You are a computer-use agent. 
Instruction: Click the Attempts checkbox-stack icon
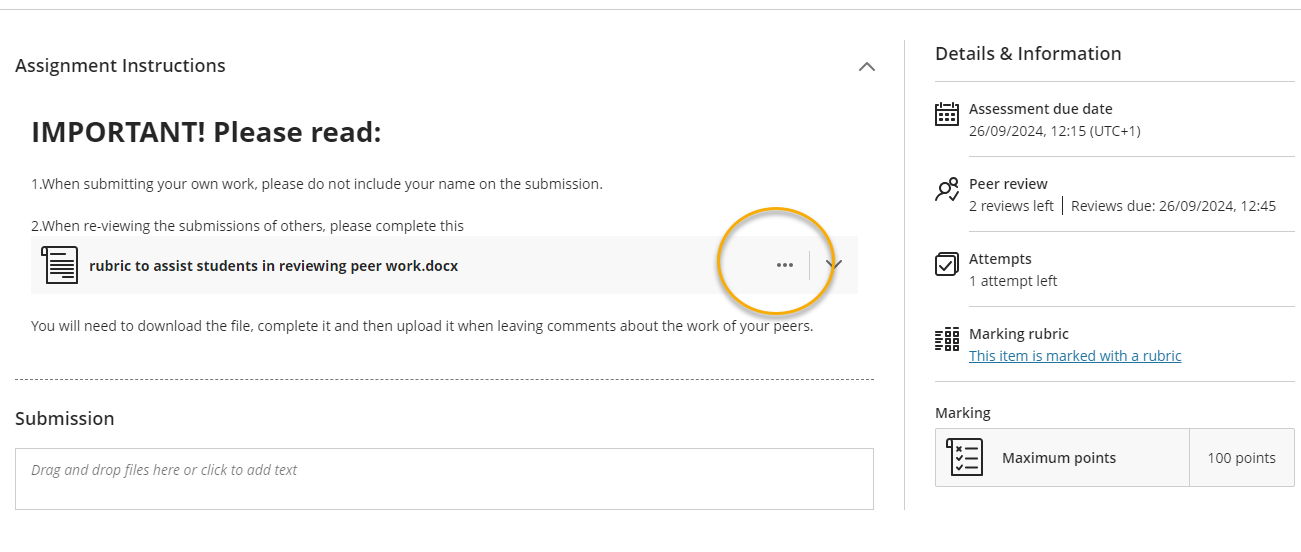[946, 264]
